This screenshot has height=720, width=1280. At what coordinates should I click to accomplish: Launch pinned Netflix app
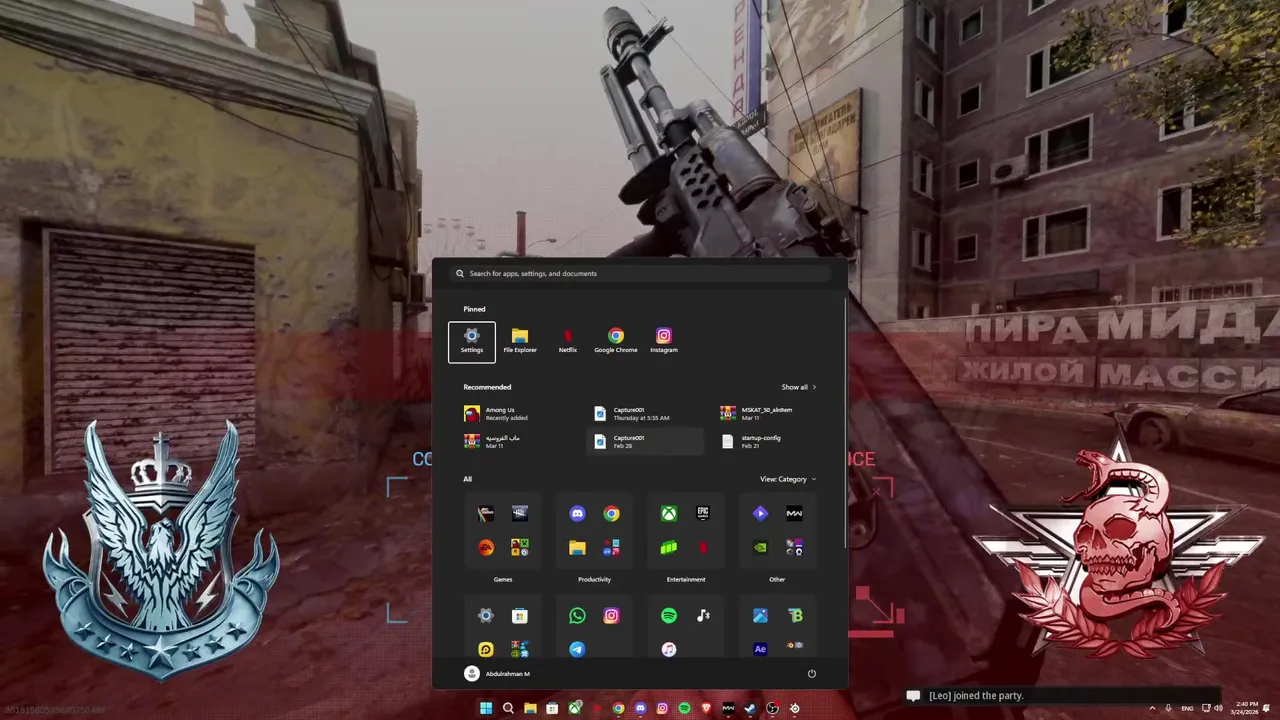(568, 341)
